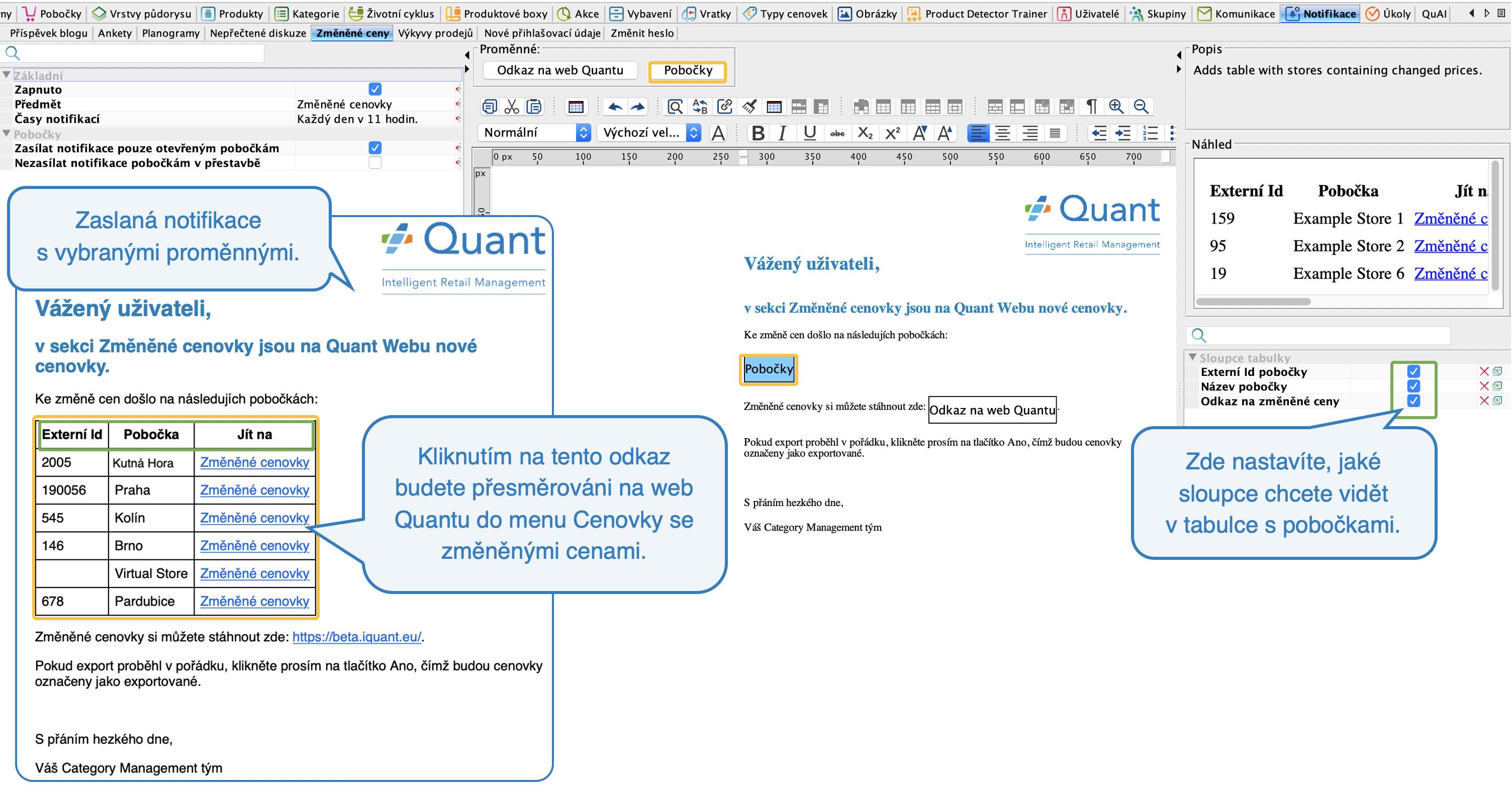Apply Superscript formatting

coord(893,133)
